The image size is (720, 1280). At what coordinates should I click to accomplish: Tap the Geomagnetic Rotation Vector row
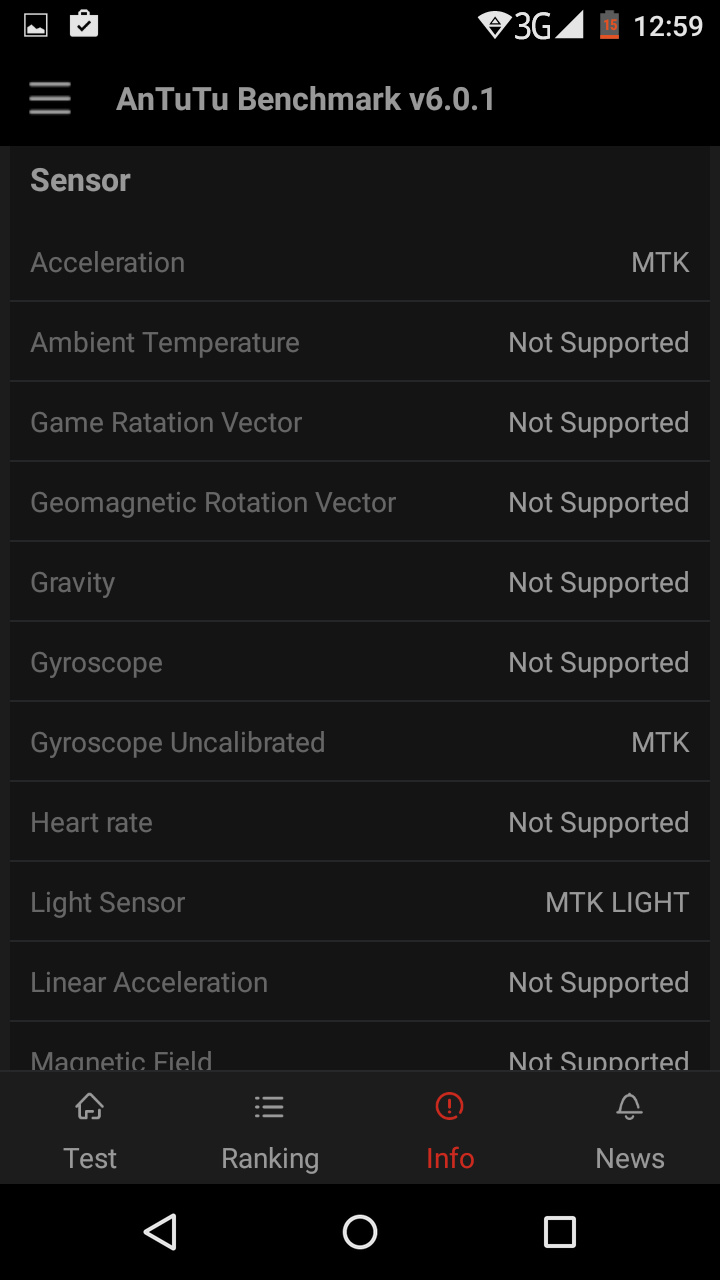click(x=360, y=502)
